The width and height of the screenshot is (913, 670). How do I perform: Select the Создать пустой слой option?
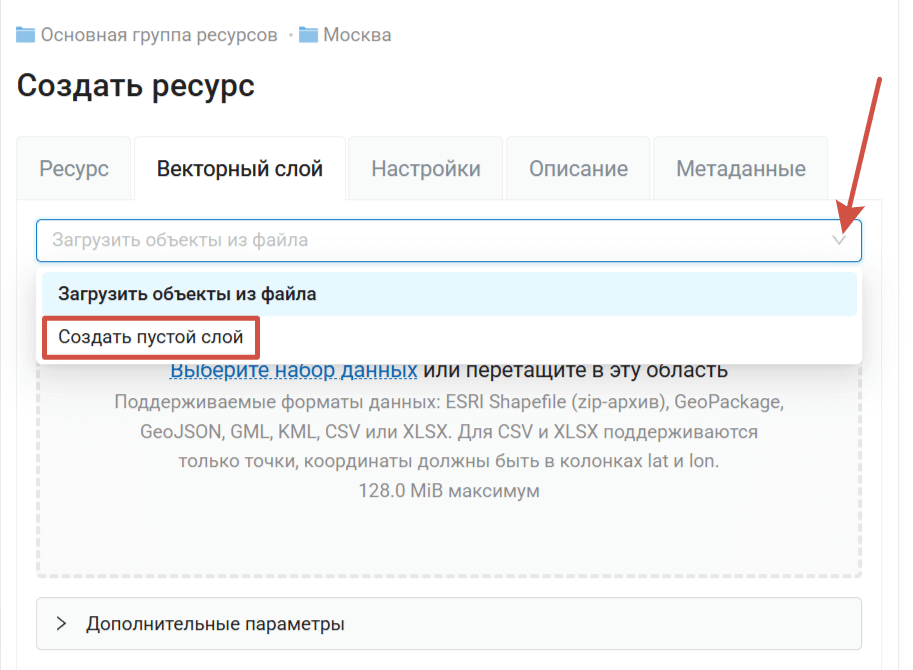151,337
